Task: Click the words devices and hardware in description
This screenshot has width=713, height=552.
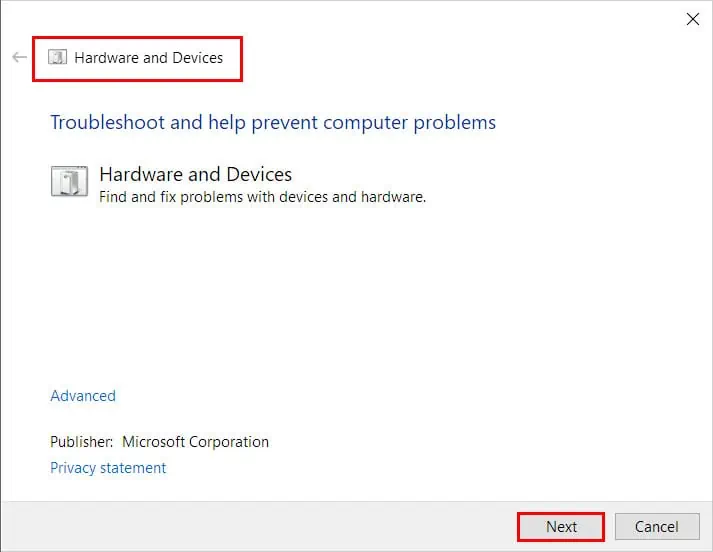Action: (x=352, y=197)
